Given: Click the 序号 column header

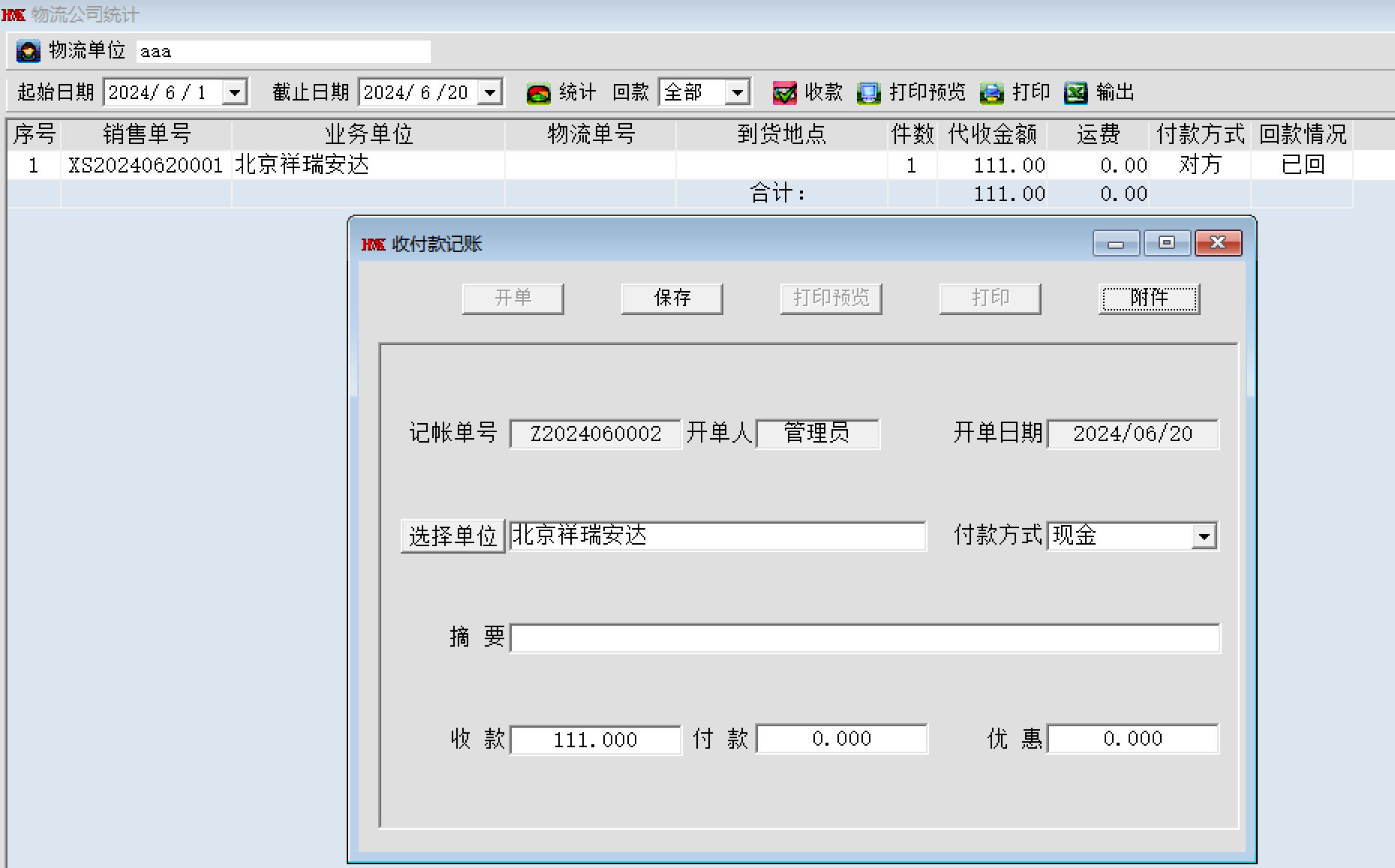Looking at the screenshot, I should tap(34, 134).
